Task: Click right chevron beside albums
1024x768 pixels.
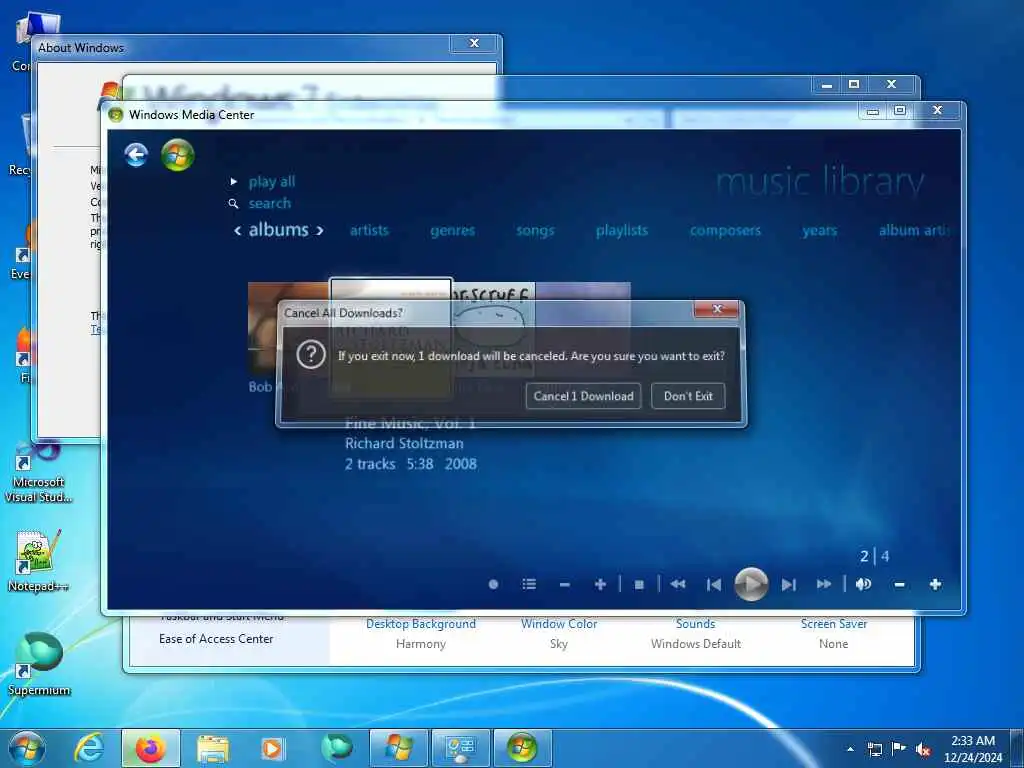Action: pyautogui.click(x=319, y=231)
